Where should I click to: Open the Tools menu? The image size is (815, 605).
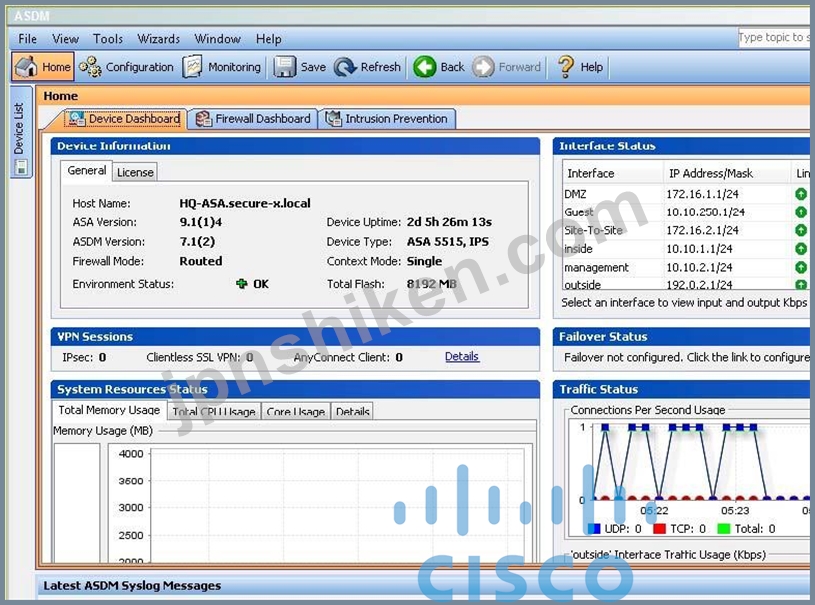pyautogui.click(x=108, y=38)
